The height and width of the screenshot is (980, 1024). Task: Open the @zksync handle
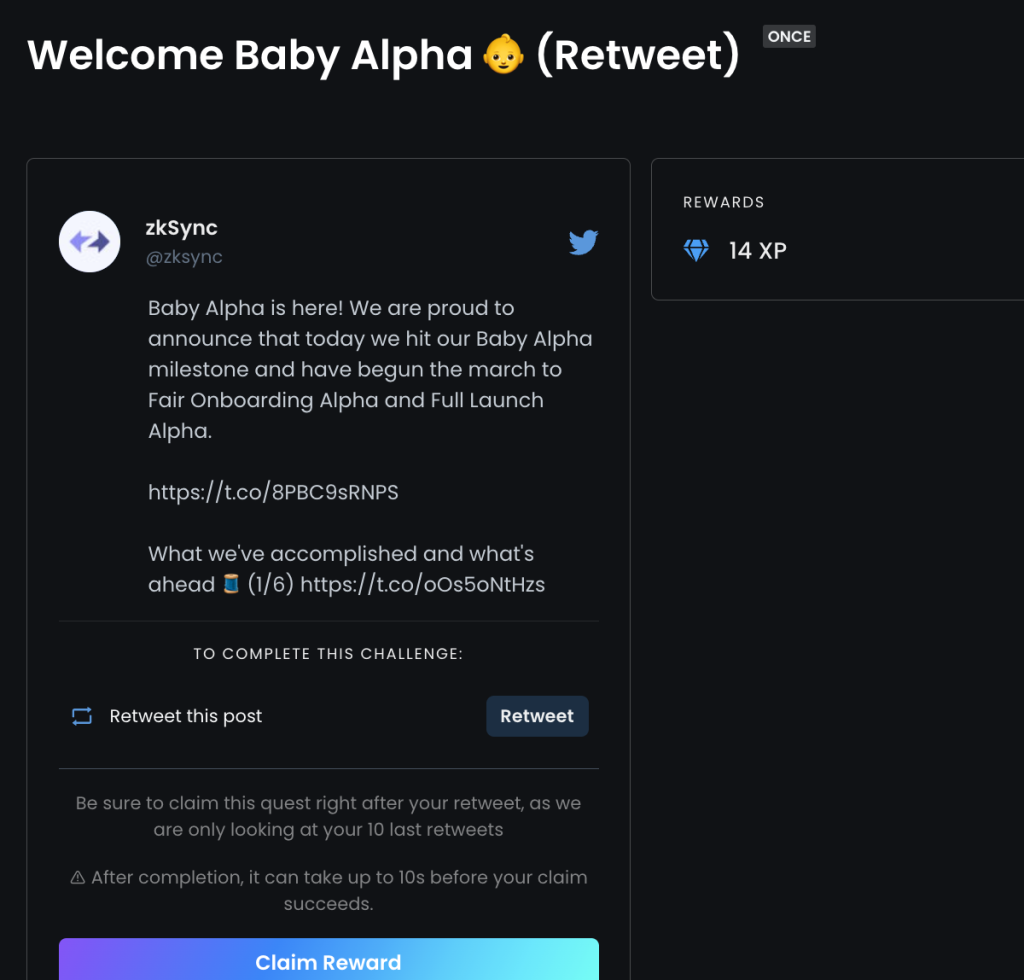184,257
